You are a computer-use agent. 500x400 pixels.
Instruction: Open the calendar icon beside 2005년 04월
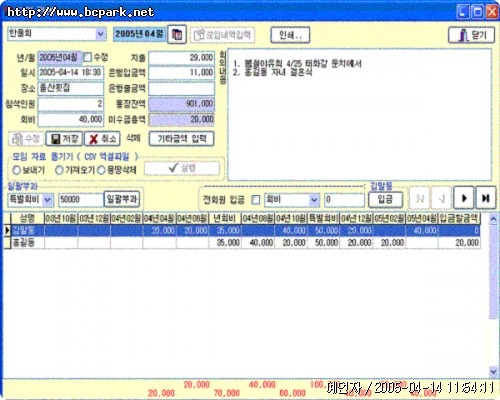click(x=177, y=34)
